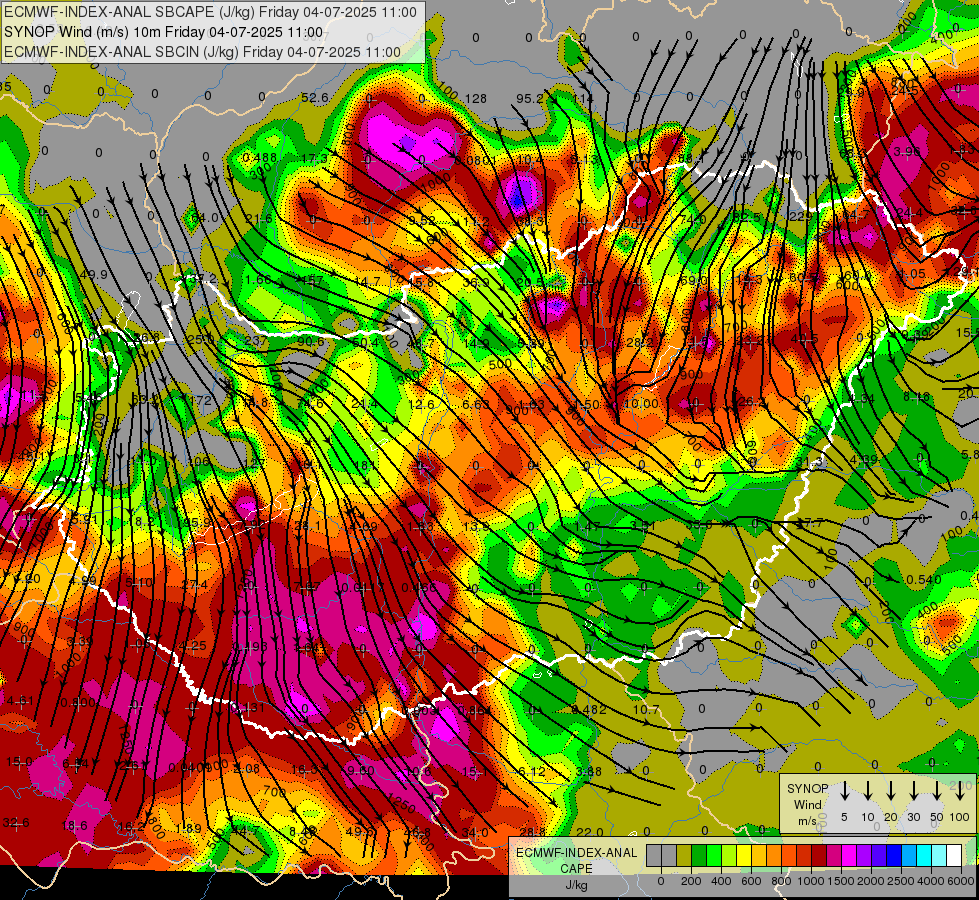Click the map value '95.2'

(529, 98)
